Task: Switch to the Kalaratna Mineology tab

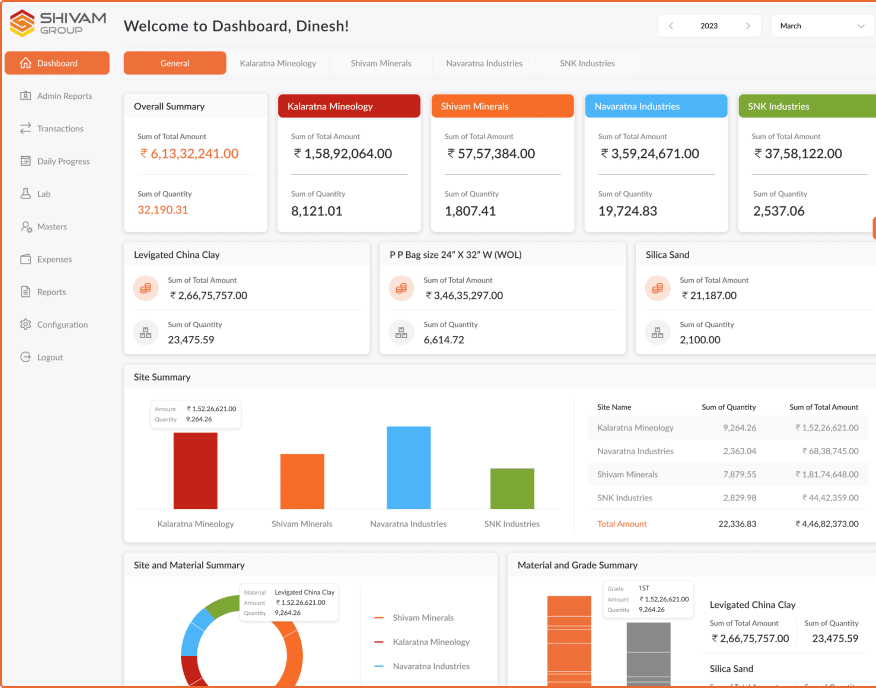Action: tap(278, 63)
